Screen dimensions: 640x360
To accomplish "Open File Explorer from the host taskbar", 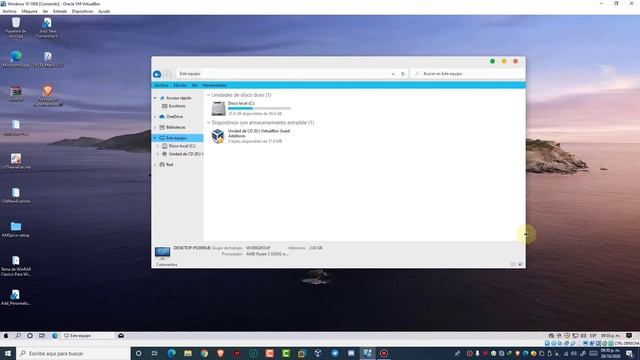I will (188, 353).
